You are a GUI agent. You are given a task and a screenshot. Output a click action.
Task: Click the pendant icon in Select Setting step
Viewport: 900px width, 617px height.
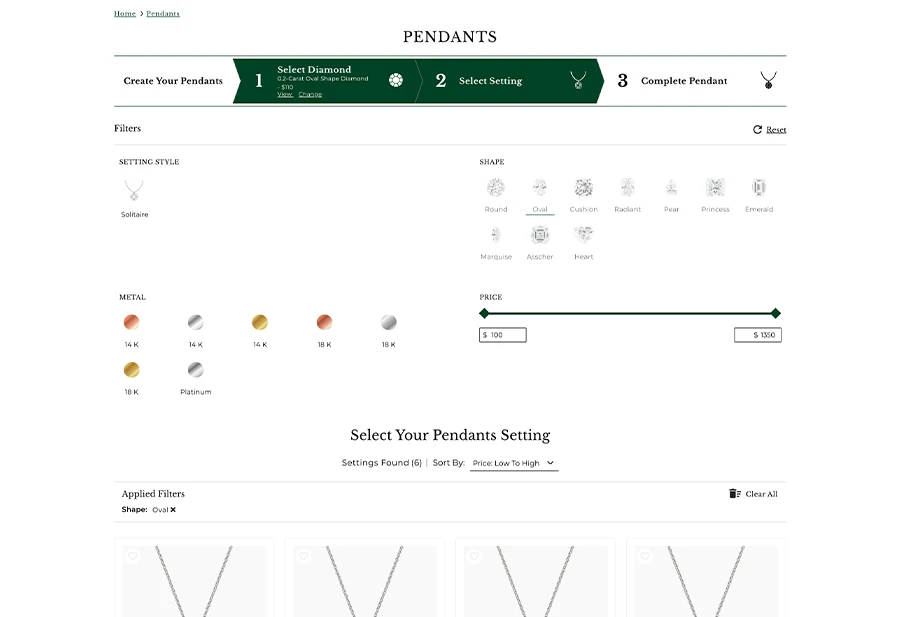point(578,80)
